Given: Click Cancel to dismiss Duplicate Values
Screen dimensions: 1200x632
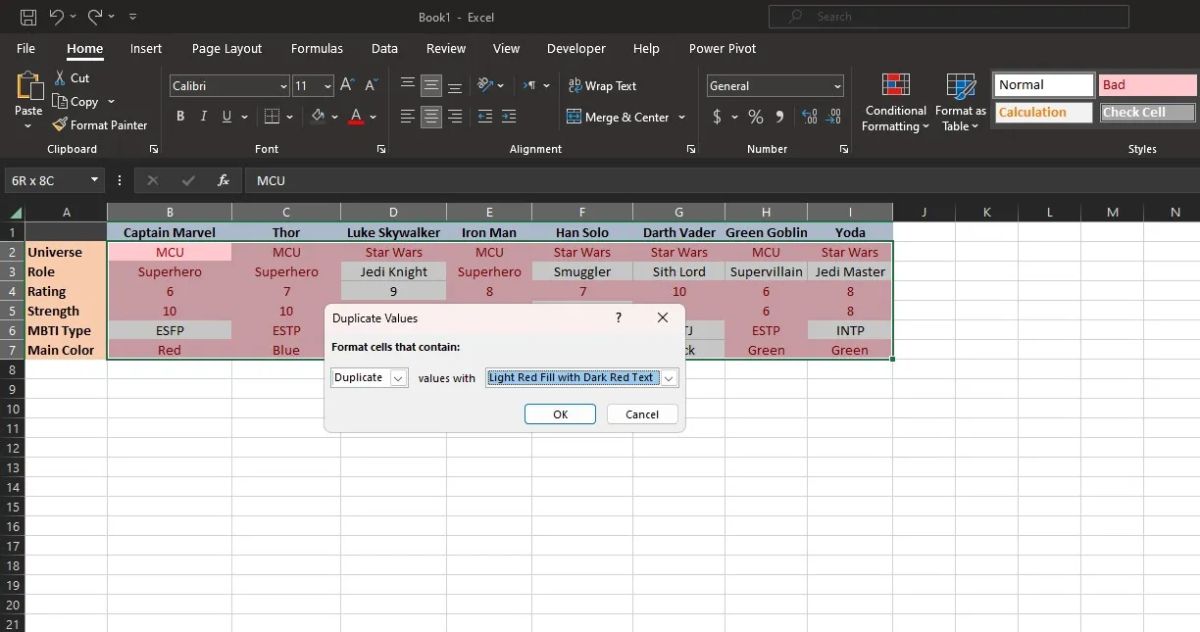Looking at the screenshot, I should (x=642, y=413).
